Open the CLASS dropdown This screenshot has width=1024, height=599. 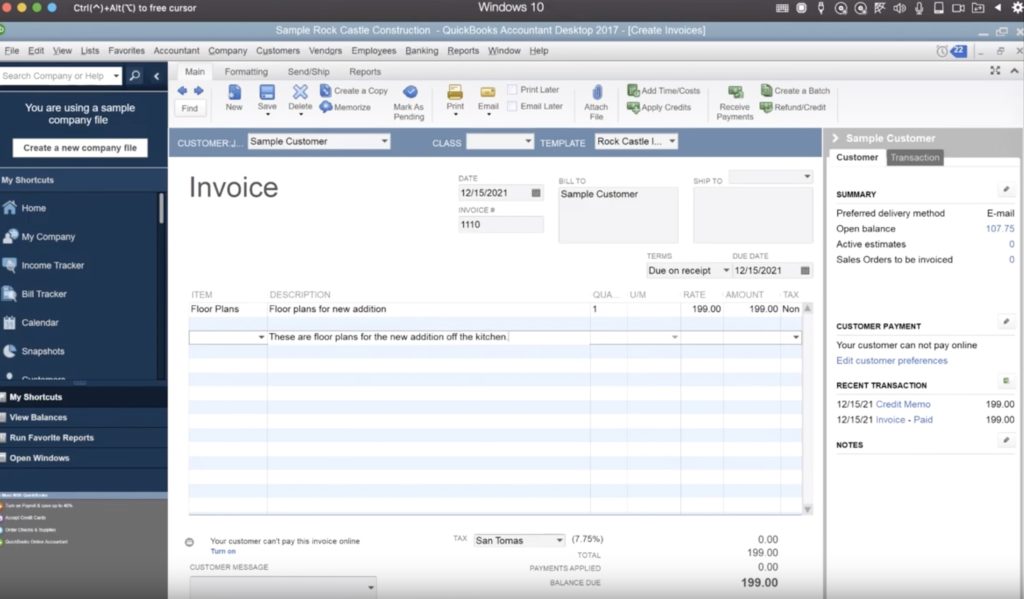pyautogui.click(x=528, y=141)
